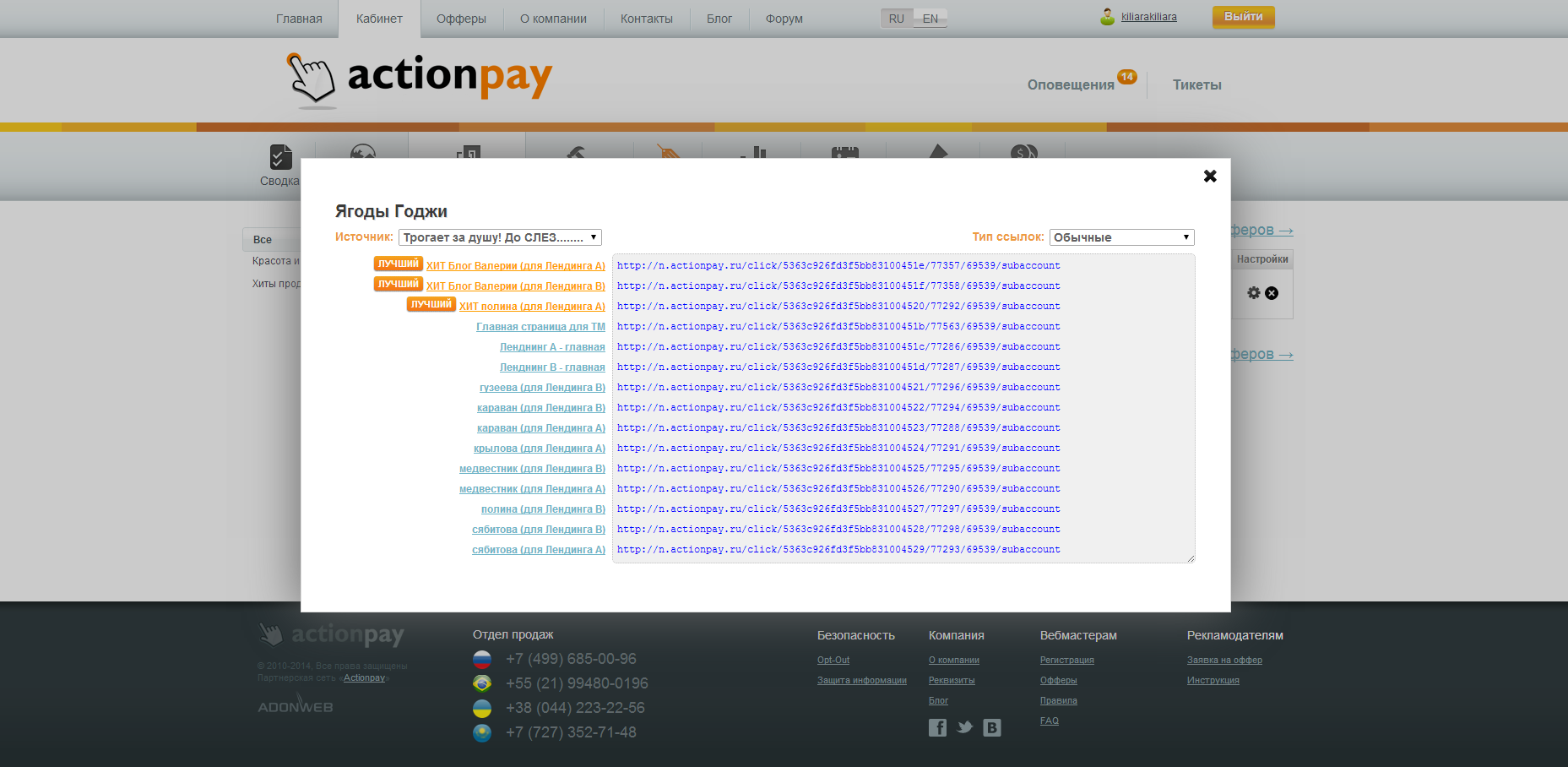Switch site language to RU
Image resolution: width=1568 pixels, height=767 pixels.
click(897, 19)
